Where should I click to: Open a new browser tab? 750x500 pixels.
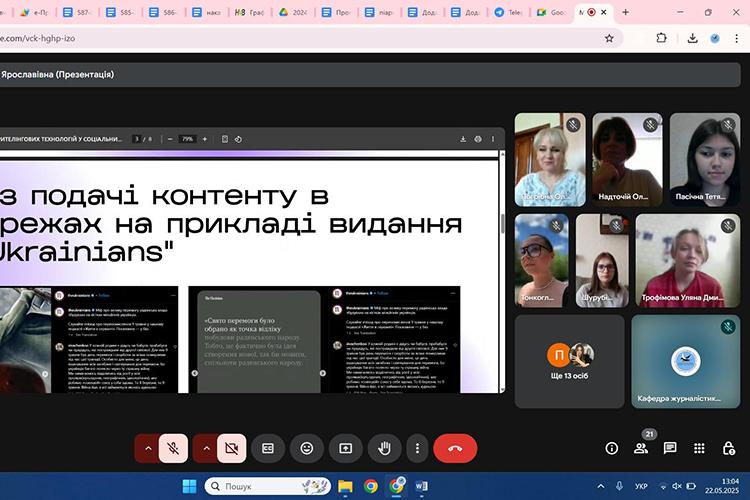tap(625, 12)
